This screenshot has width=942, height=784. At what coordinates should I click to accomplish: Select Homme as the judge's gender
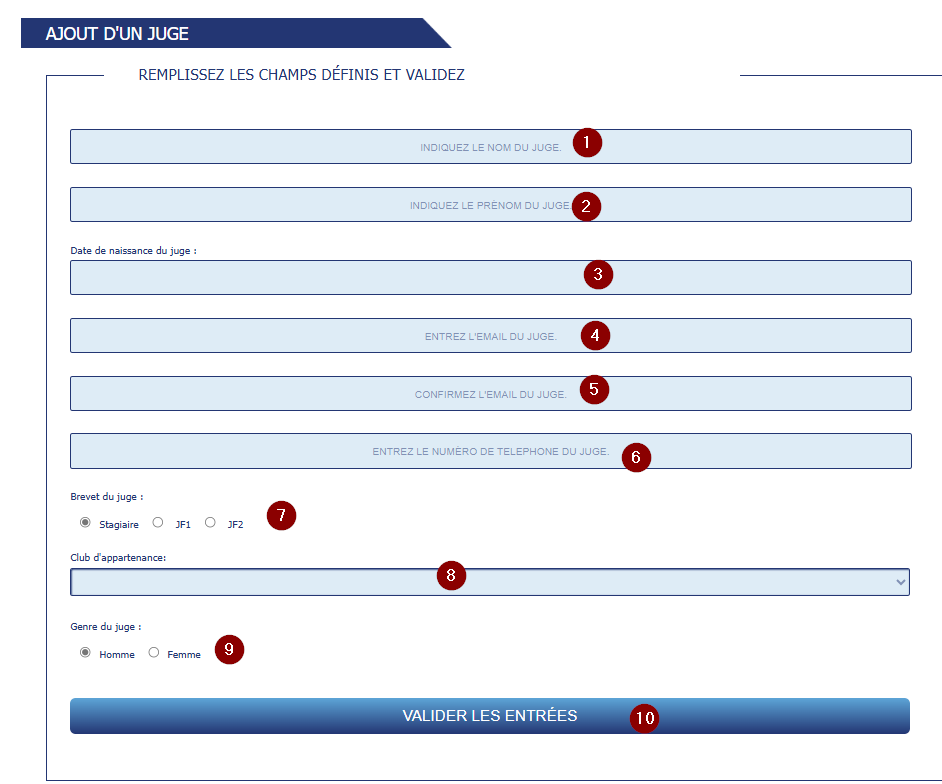point(85,653)
